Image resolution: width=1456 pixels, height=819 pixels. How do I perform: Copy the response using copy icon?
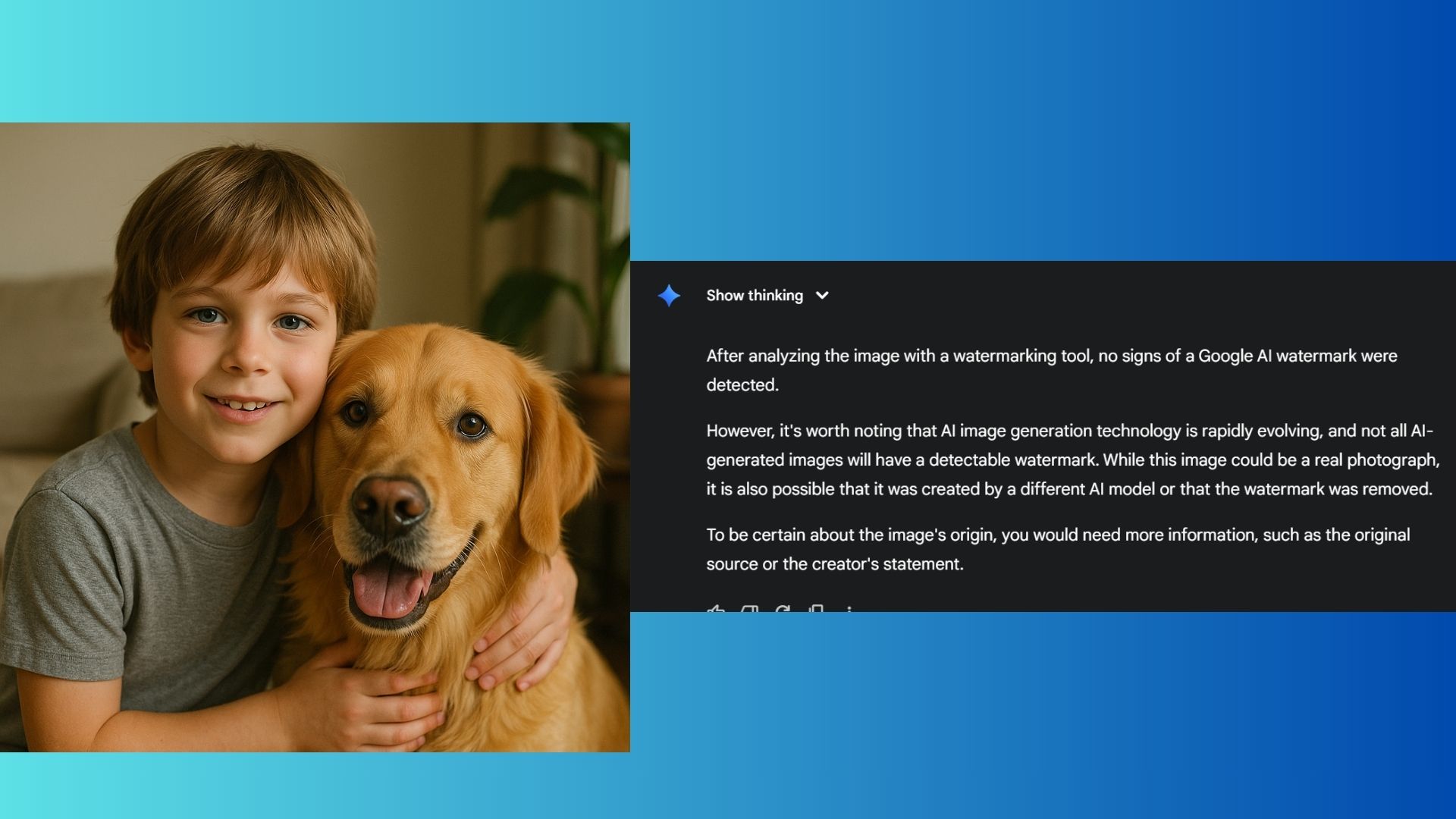point(817,609)
